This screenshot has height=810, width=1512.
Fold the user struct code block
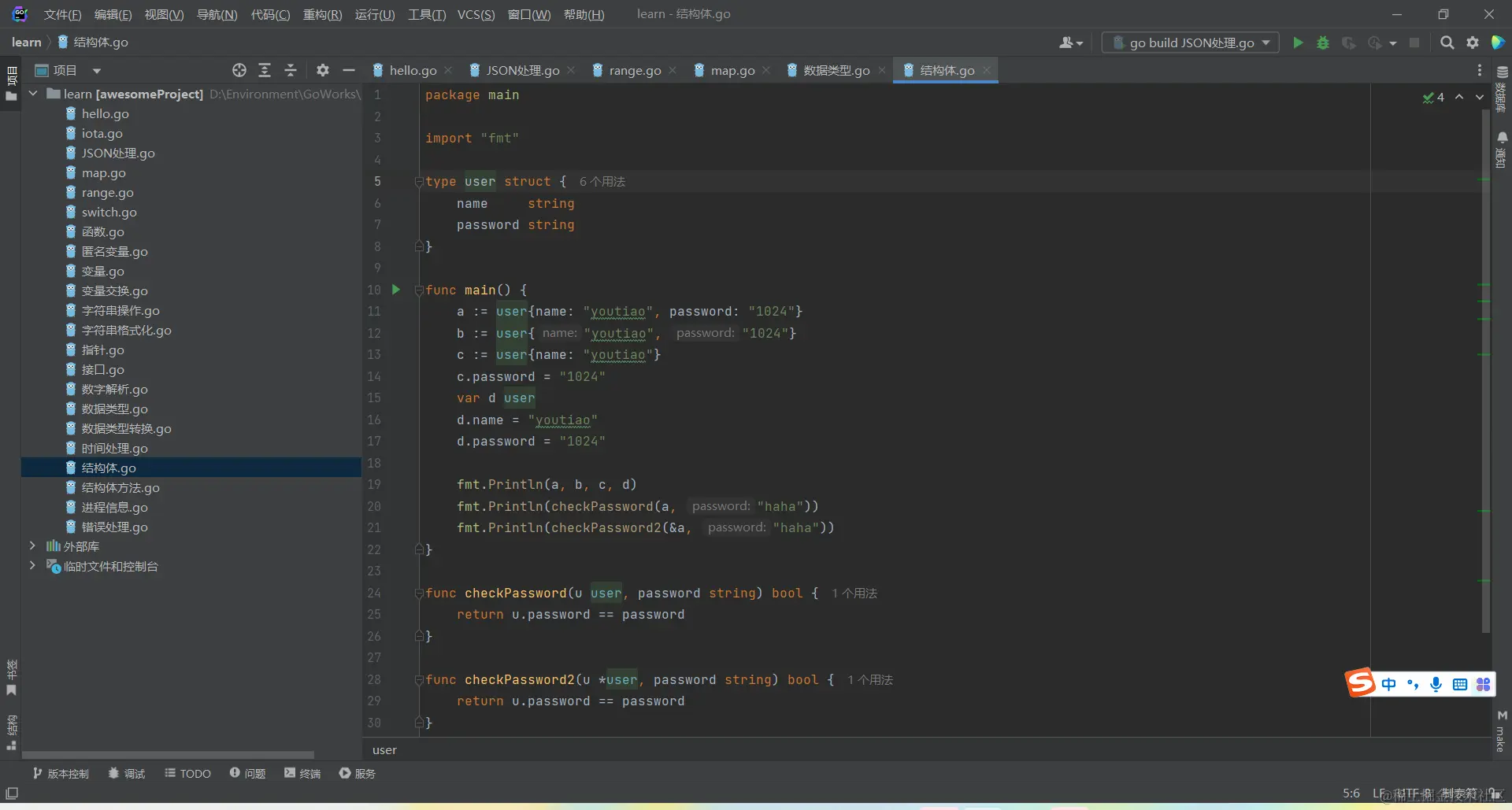coord(419,182)
